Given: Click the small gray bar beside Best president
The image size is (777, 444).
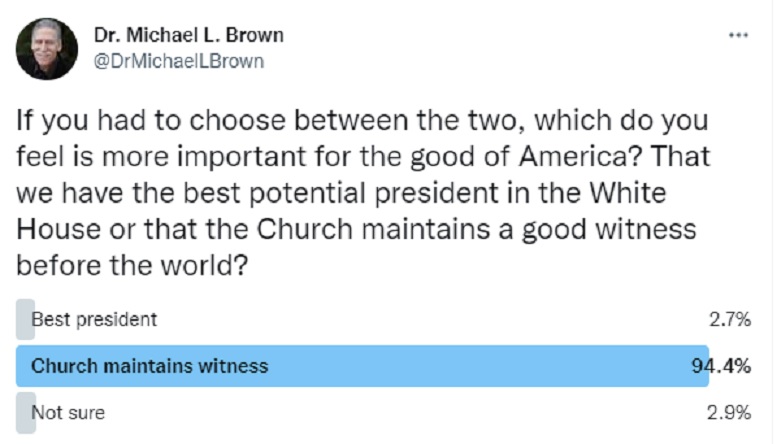Looking at the screenshot, I should tap(24, 320).
